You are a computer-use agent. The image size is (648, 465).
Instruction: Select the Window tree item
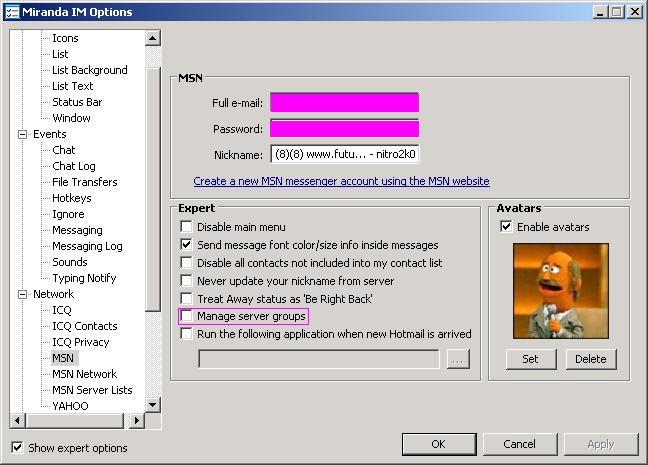click(x=71, y=118)
